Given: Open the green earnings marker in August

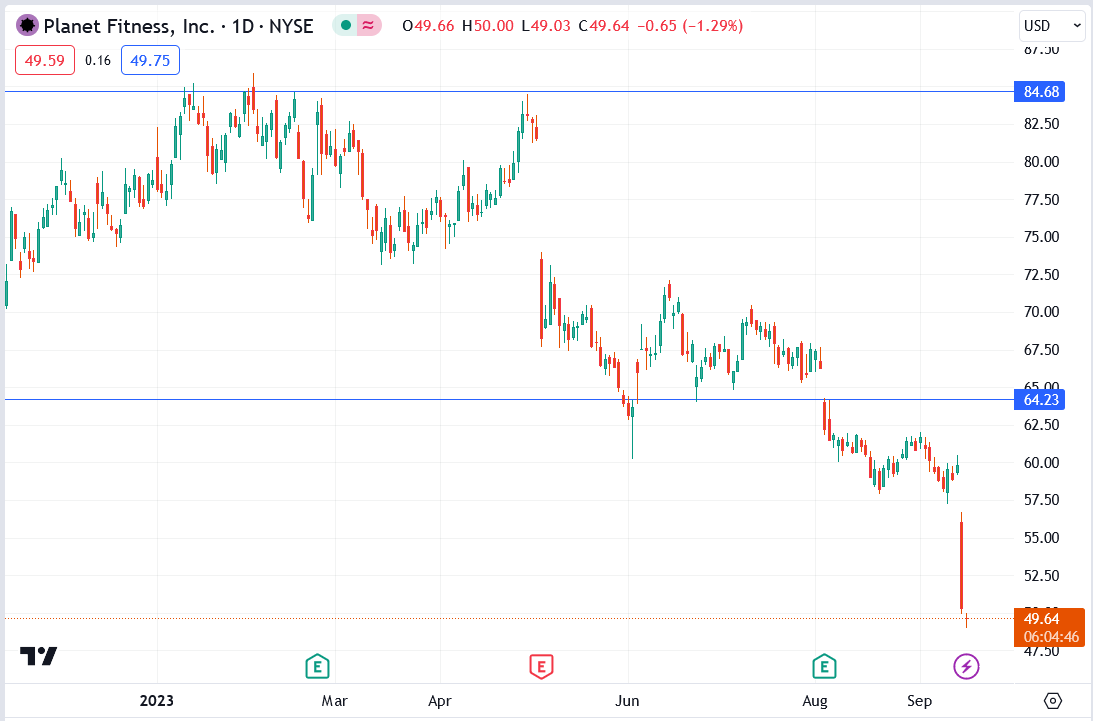Looking at the screenshot, I should [824, 667].
